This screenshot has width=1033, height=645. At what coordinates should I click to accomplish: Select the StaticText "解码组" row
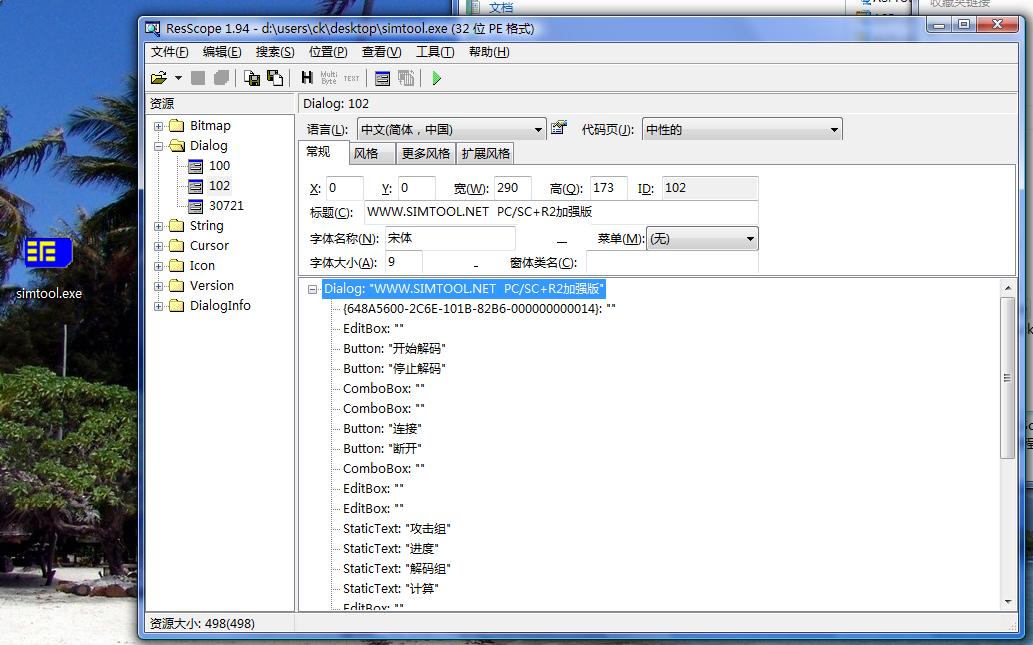[x=397, y=569]
